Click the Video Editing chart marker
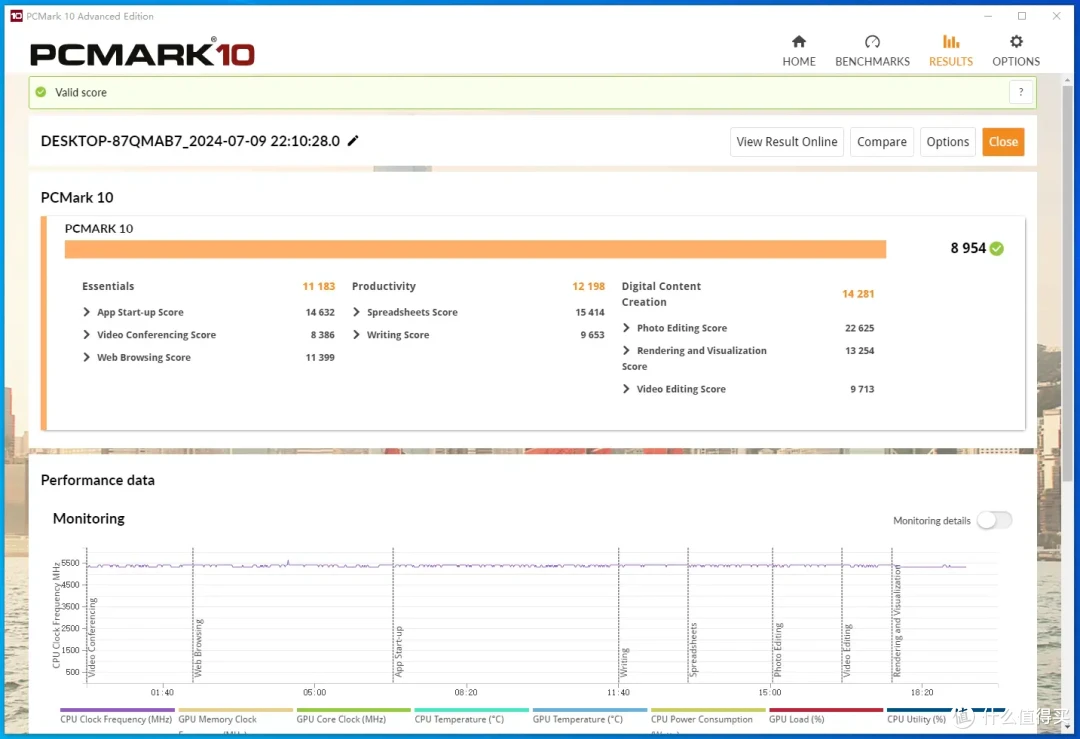The image size is (1080, 739). tap(848, 650)
